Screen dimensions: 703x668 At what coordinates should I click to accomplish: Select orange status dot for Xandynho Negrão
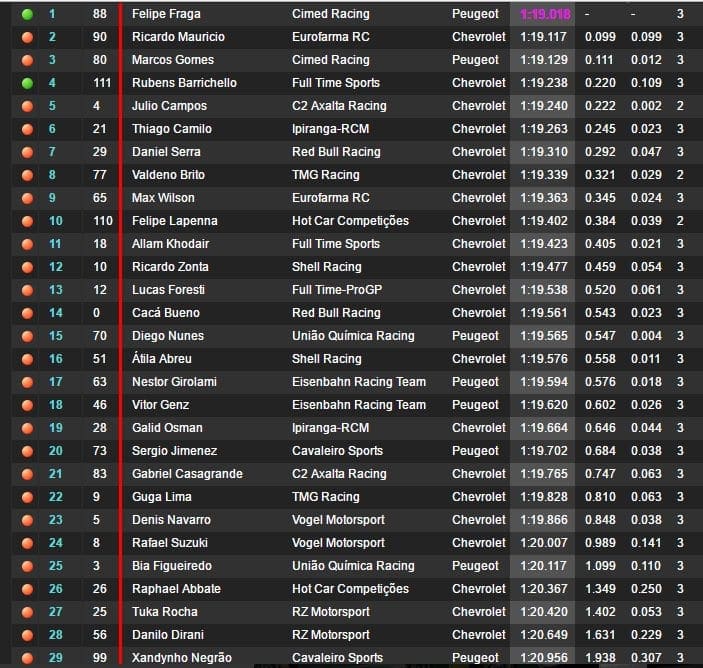(x=27, y=658)
